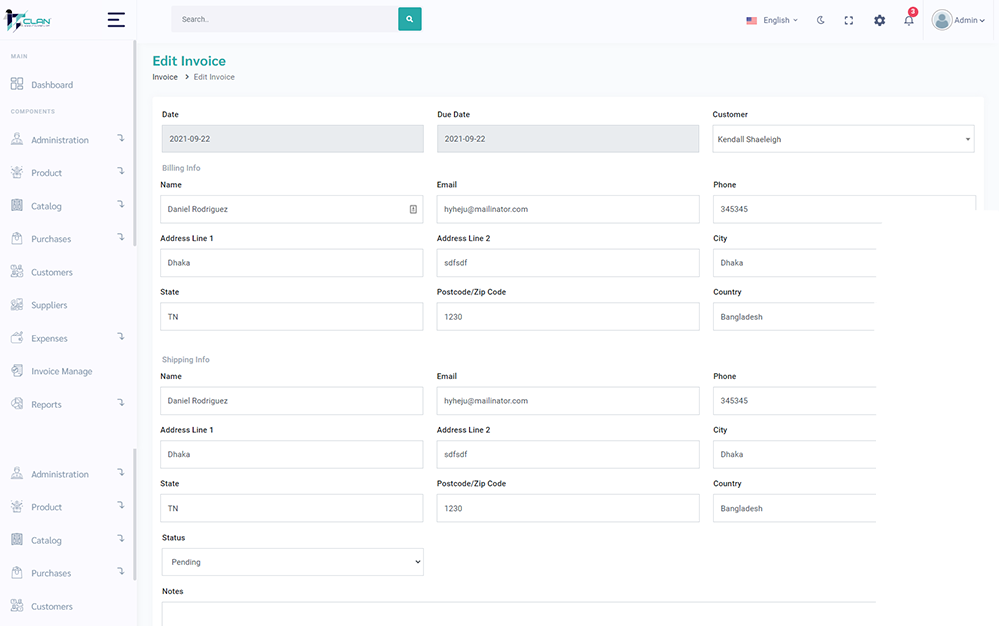
Task: Click the Invoice breadcrumb link
Action: click(165, 77)
